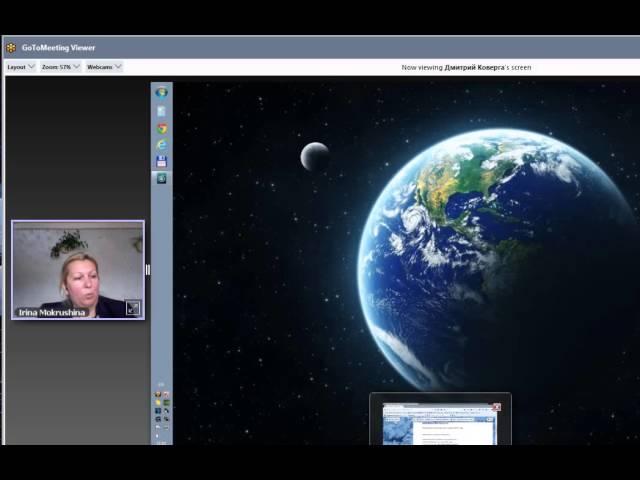Open the document icon below the Start orb
The image size is (640, 480).
[161, 111]
